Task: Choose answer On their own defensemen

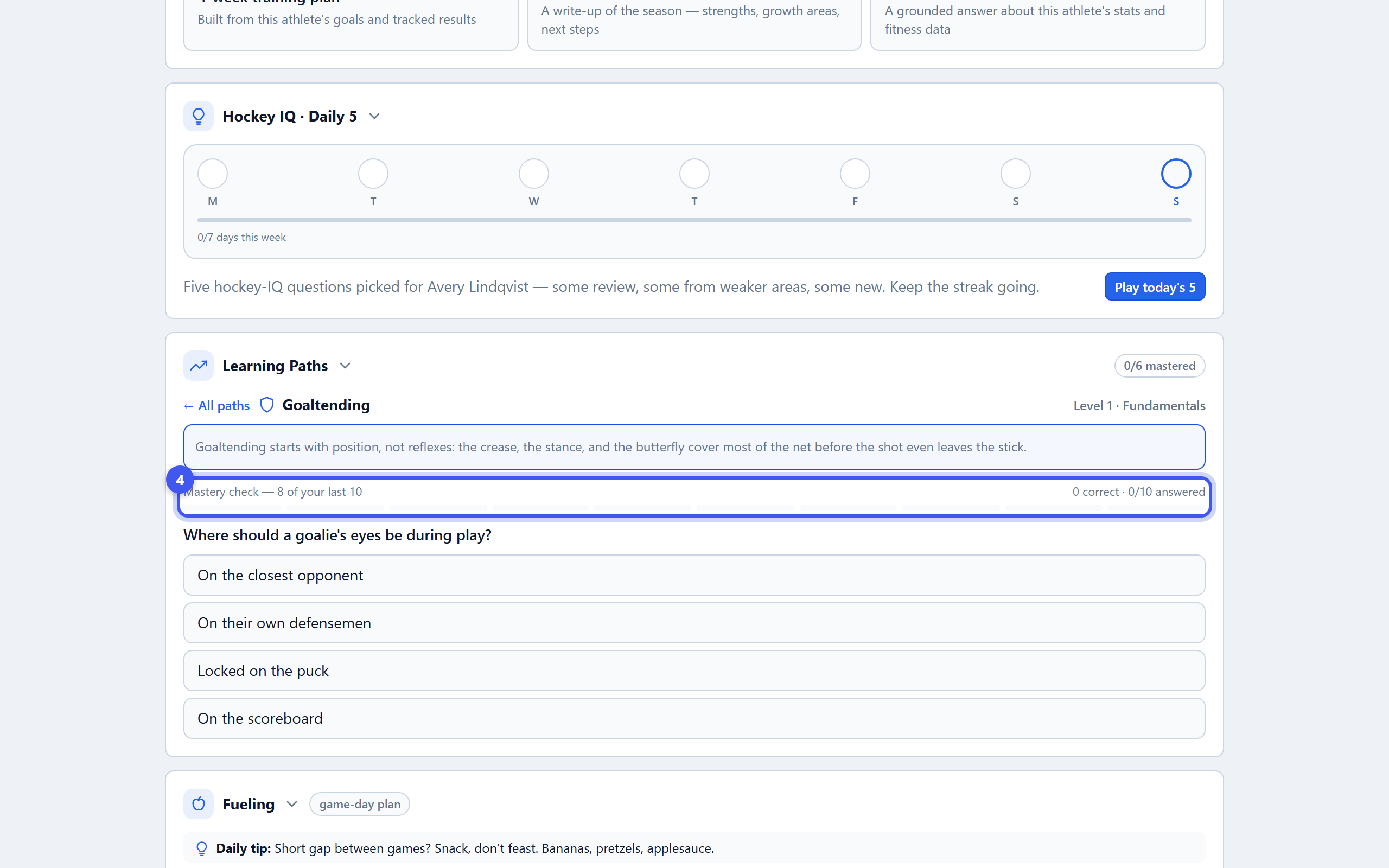Action: pyautogui.click(x=694, y=622)
